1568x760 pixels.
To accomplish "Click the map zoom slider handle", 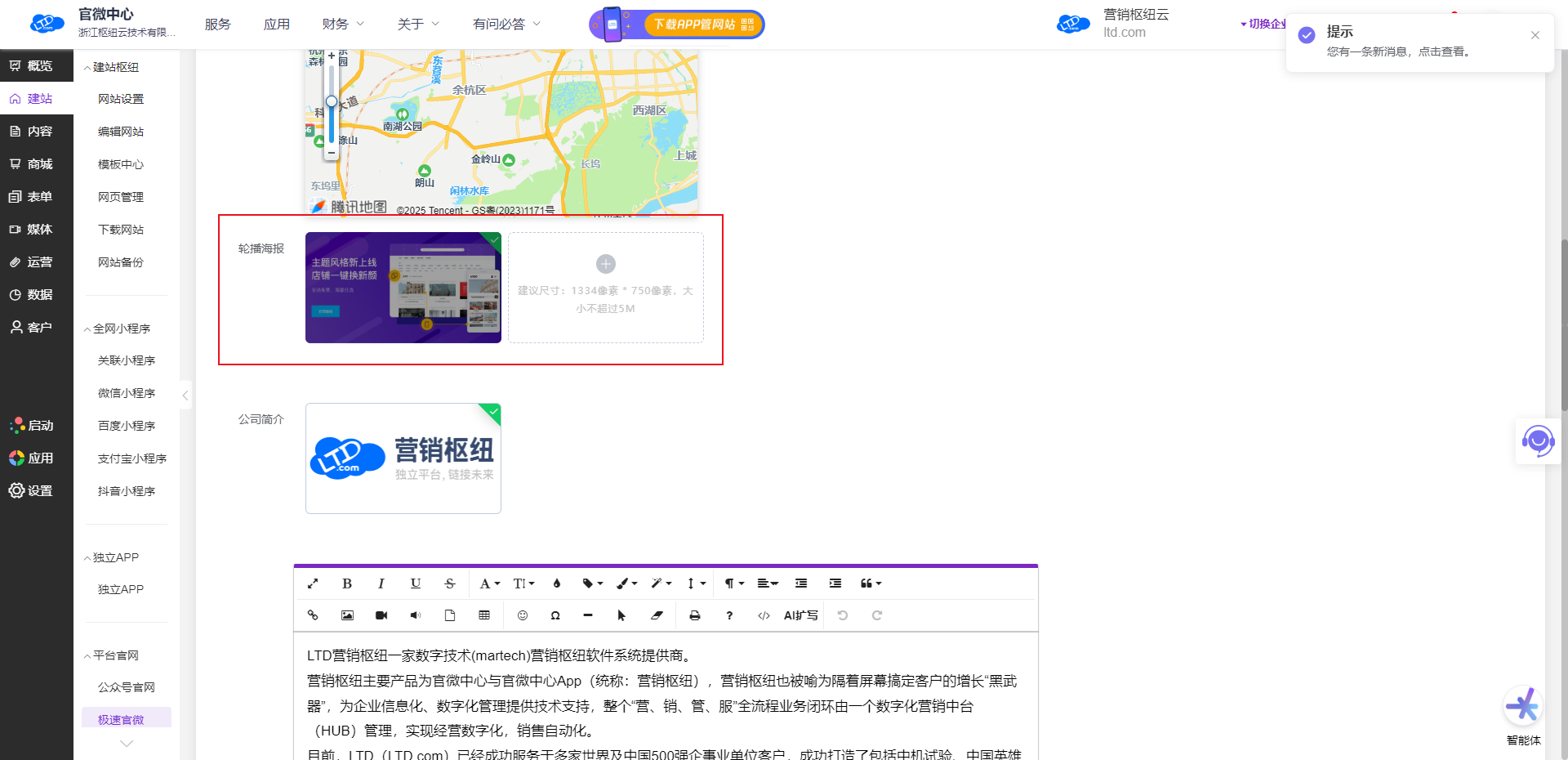I will click(332, 101).
